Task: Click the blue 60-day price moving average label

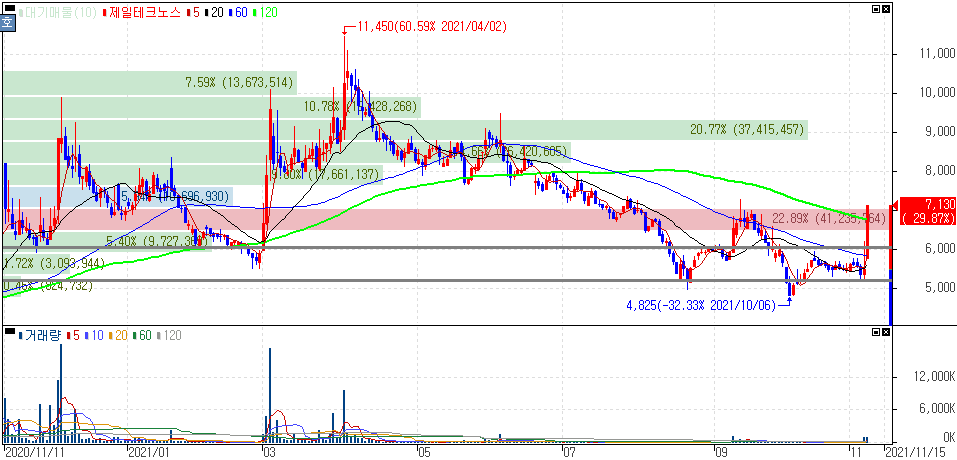Action: [240, 12]
